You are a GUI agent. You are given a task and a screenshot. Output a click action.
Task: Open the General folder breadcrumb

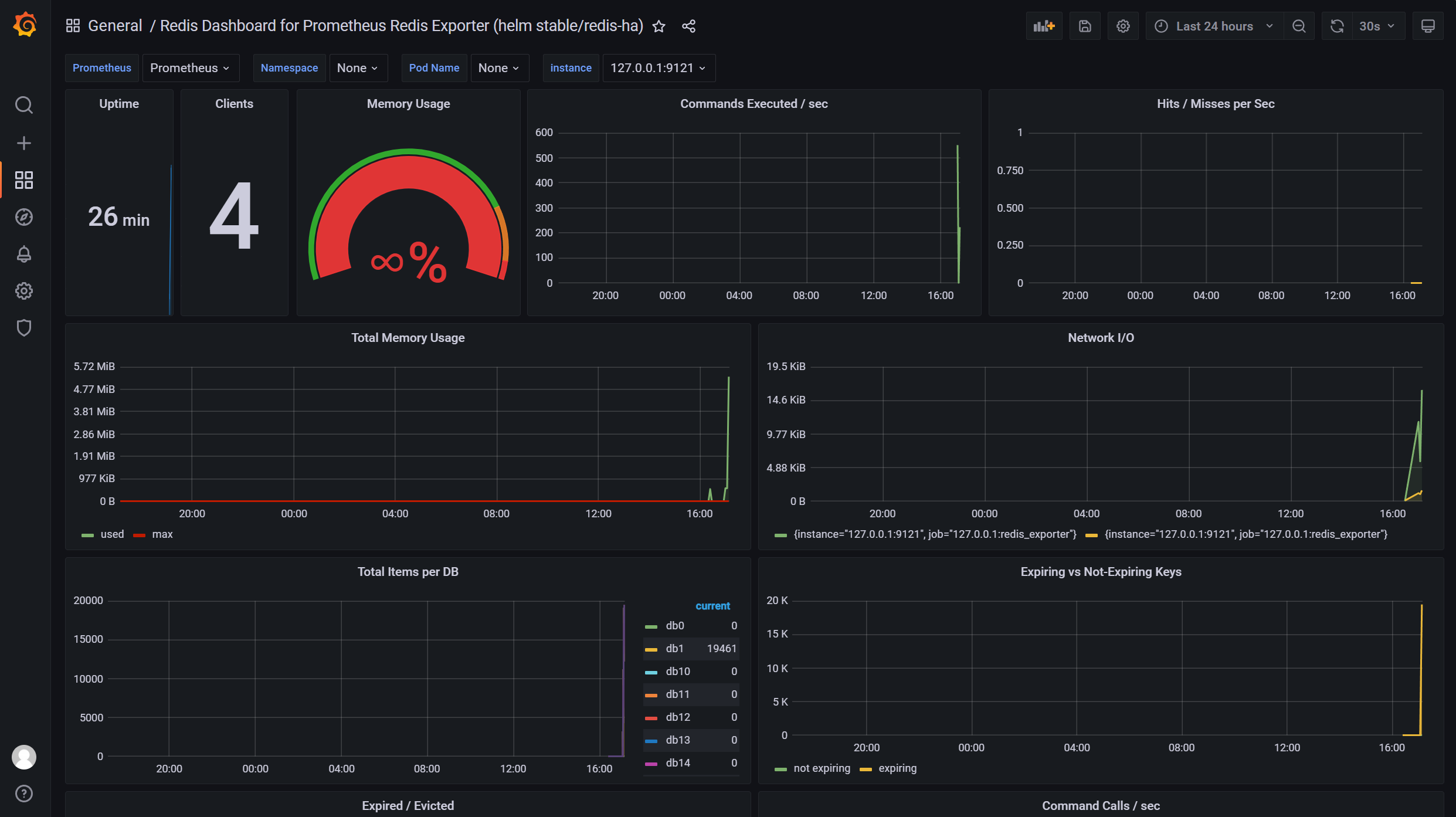tap(115, 26)
